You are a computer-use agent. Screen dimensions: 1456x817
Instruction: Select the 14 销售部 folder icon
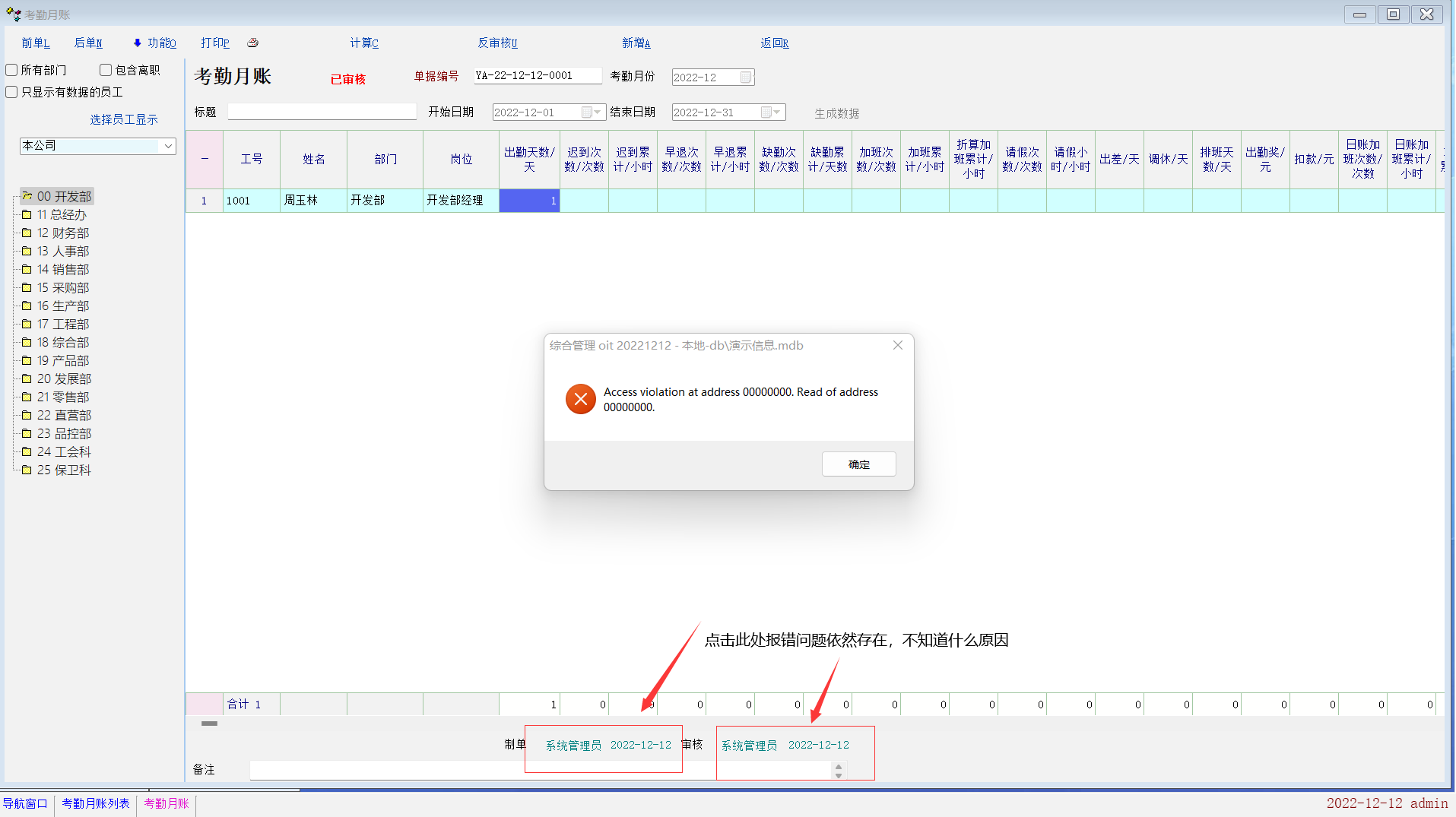tap(27, 269)
